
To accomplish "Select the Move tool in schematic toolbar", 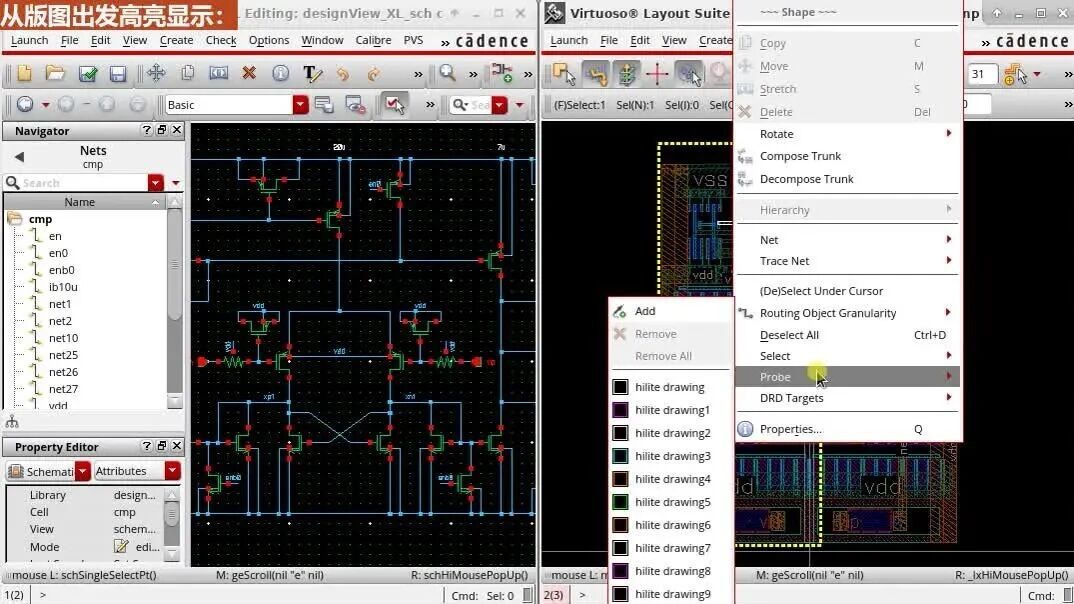I will pyautogui.click(x=156, y=73).
